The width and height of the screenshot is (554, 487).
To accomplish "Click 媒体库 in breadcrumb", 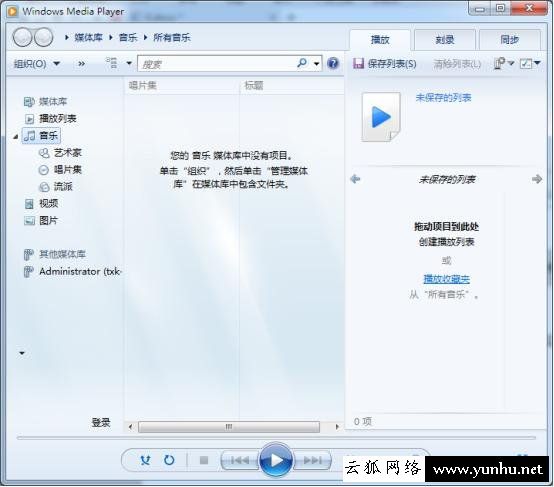I will tap(88, 37).
